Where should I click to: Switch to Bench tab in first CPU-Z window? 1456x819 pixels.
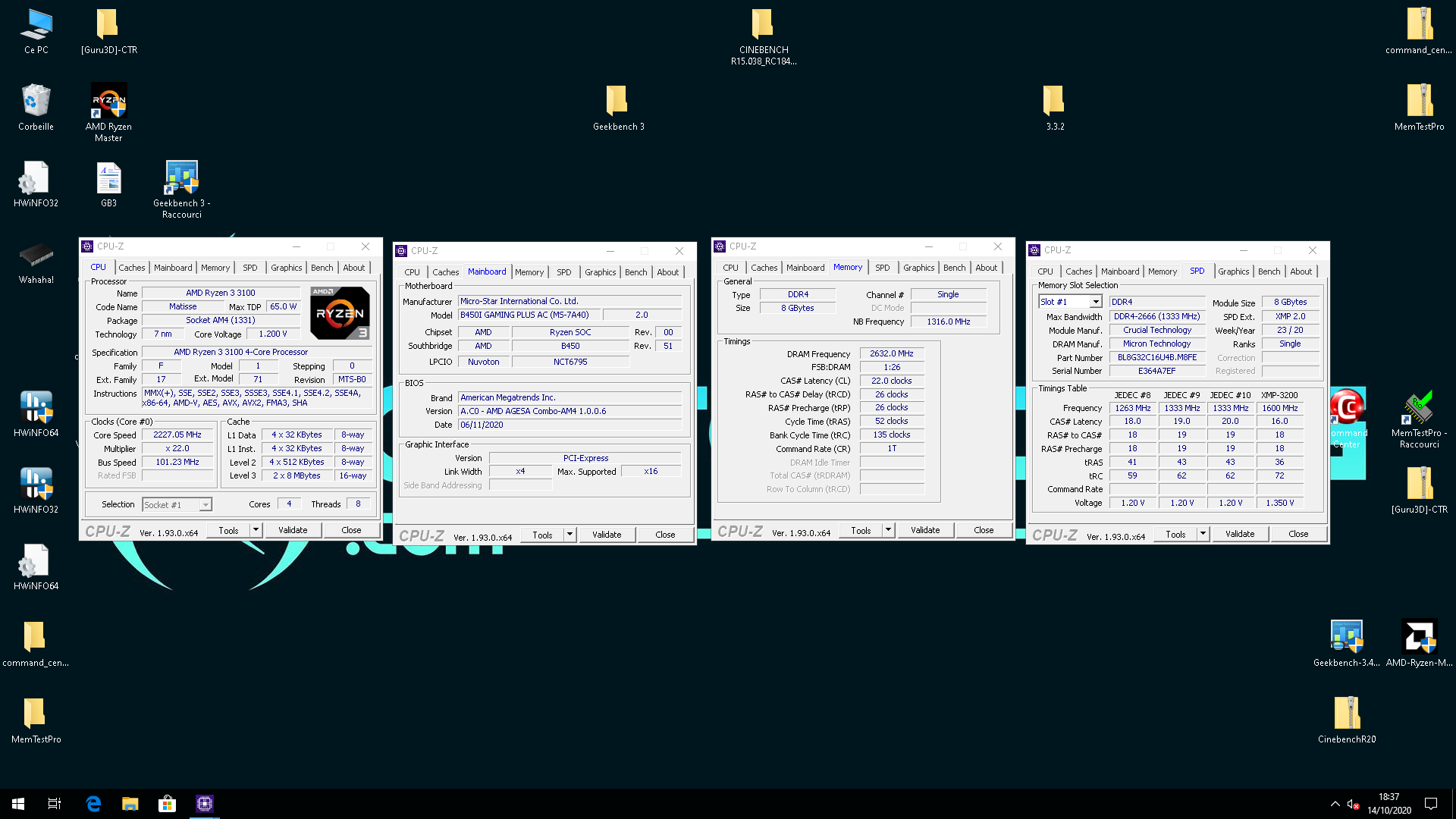click(x=322, y=268)
